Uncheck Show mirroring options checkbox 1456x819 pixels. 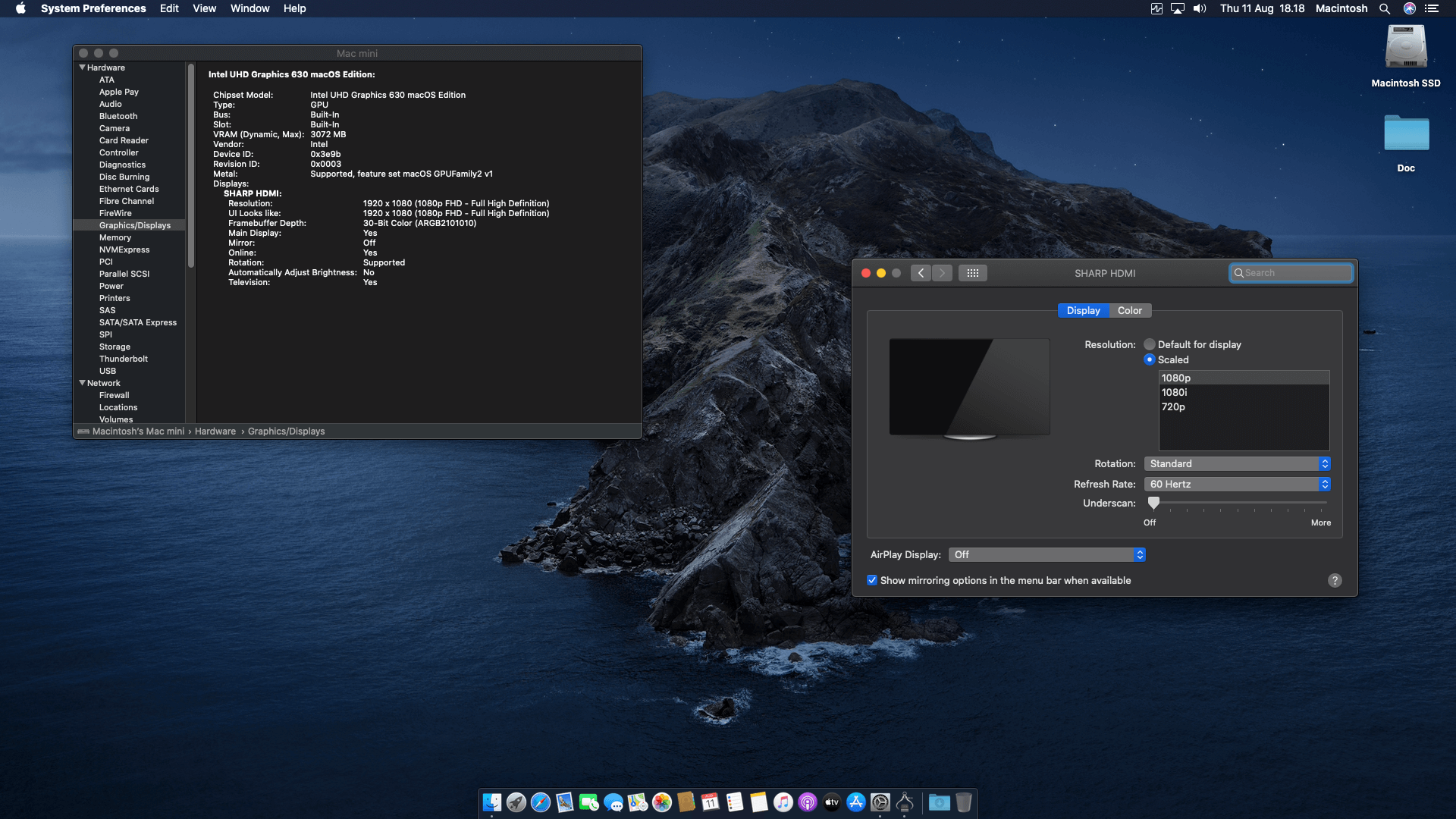872,580
